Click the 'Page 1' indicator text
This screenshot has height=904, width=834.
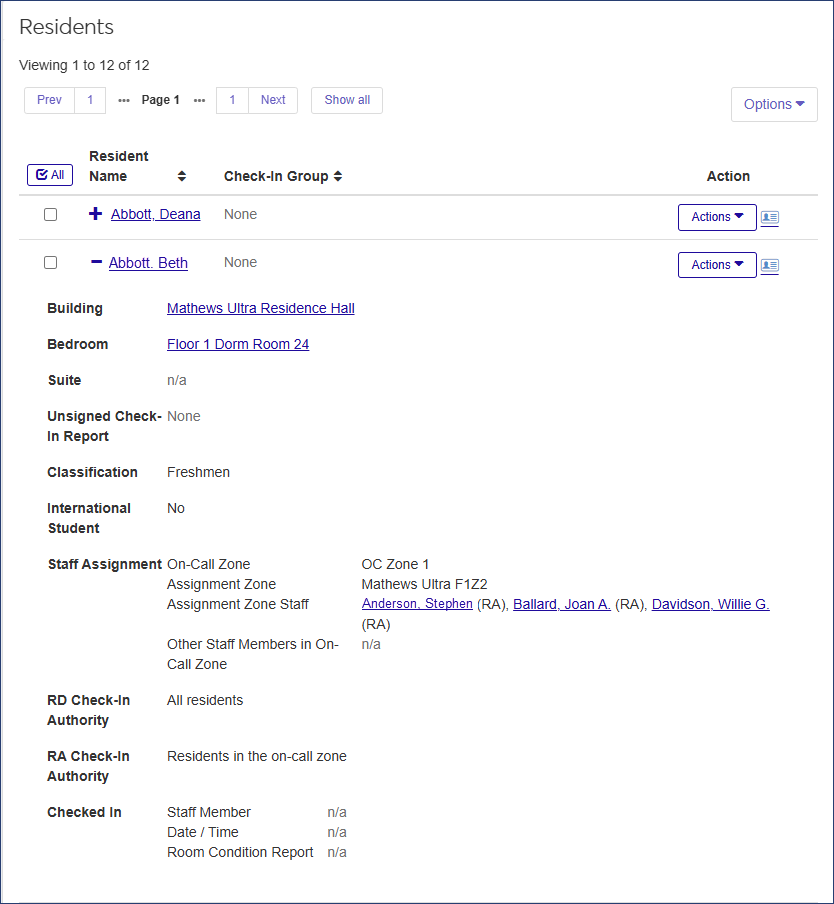161,100
